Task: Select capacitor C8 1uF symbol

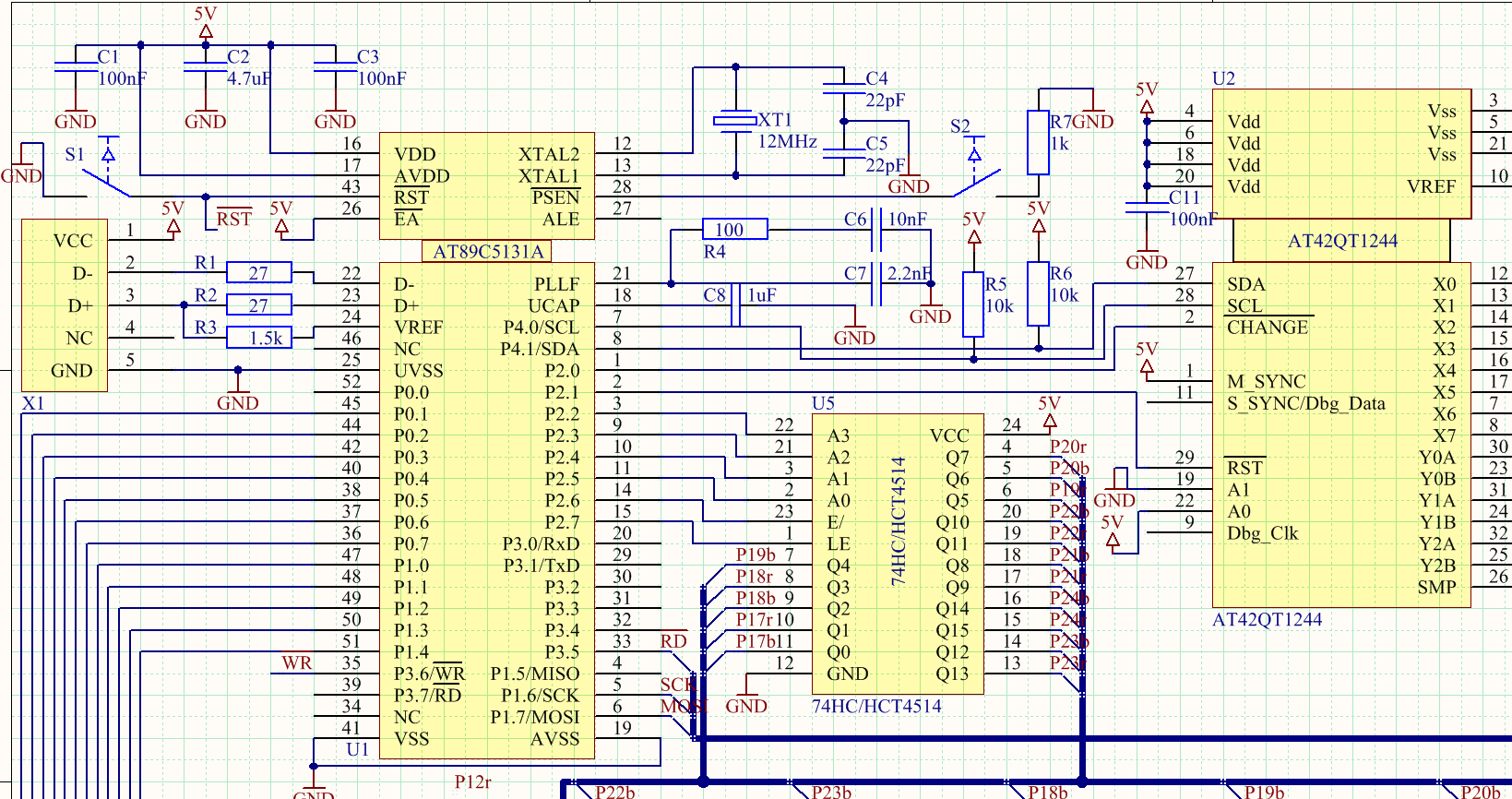Action: [736, 304]
